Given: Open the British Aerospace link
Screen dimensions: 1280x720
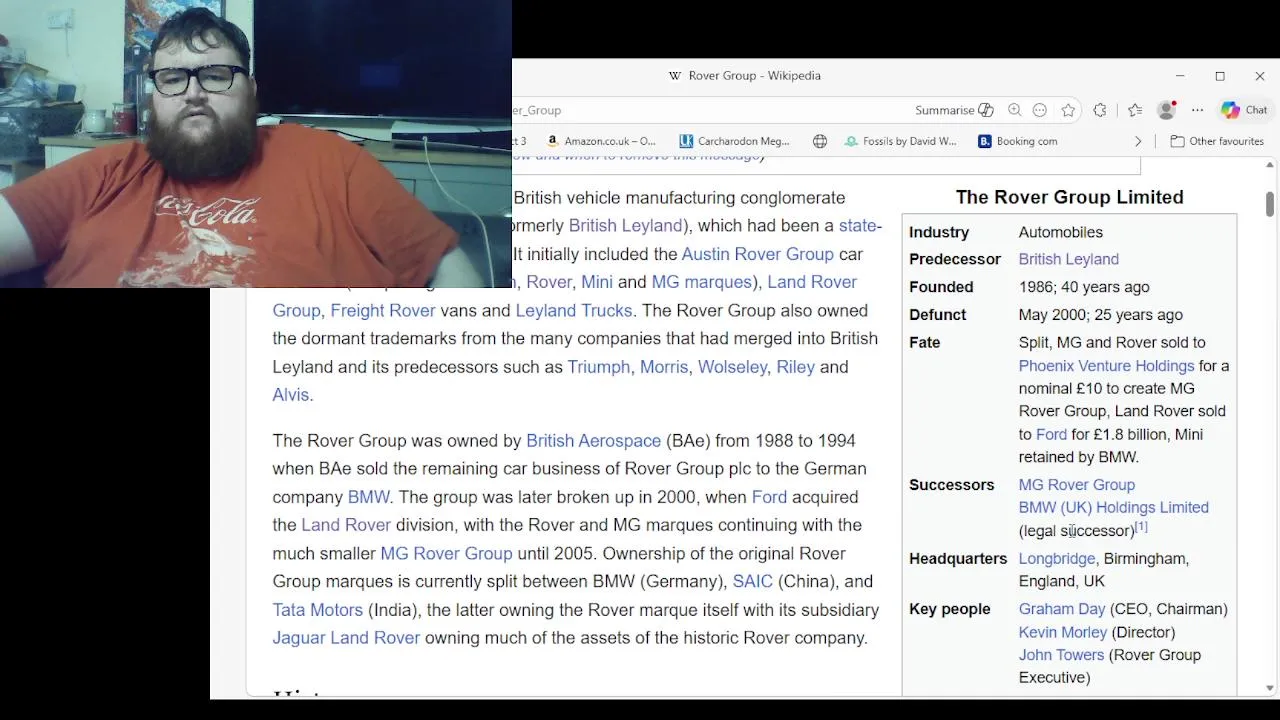Looking at the screenshot, I should (x=593, y=441).
